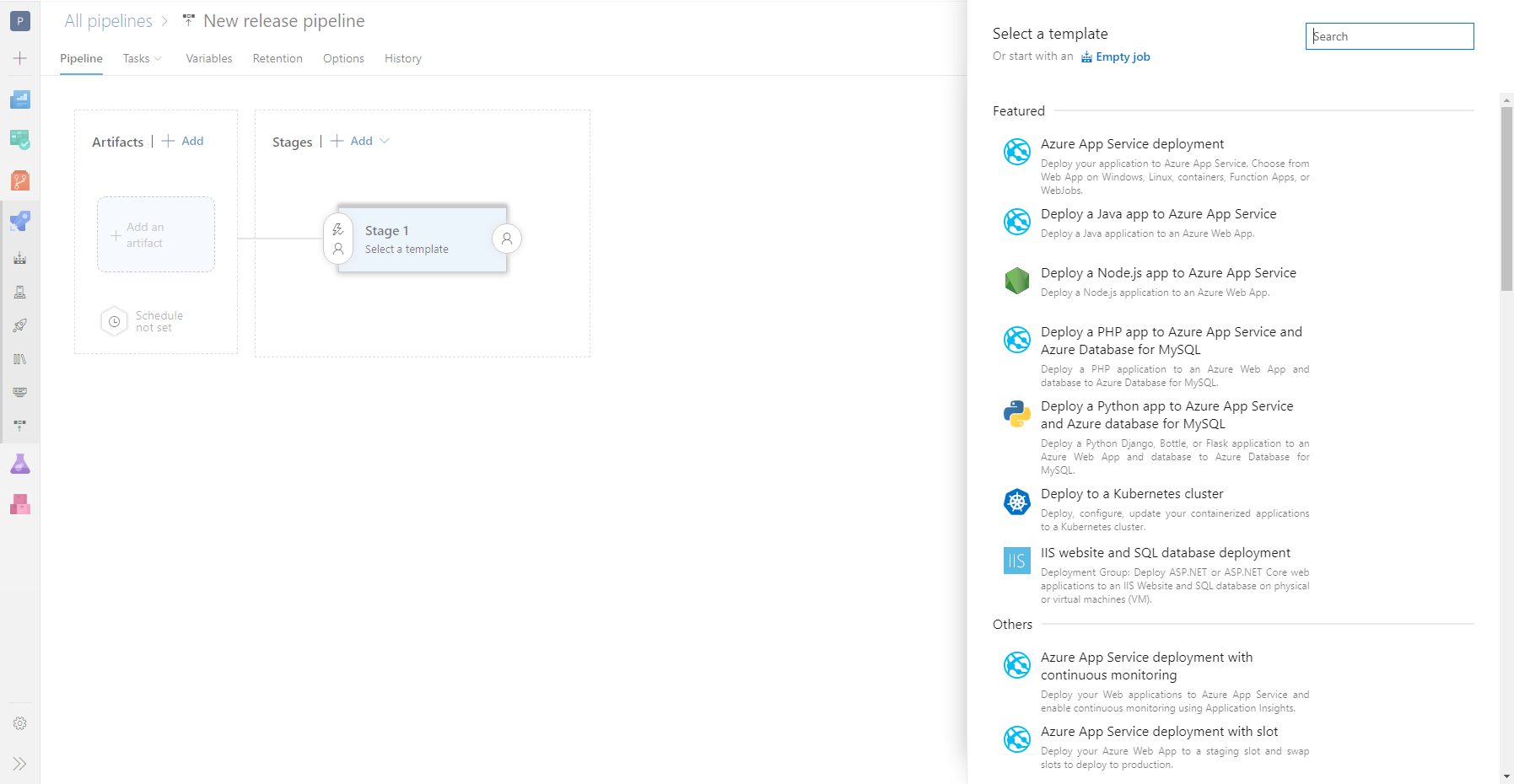Switch to the Pipeline tab
The image size is (1514, 784).
[81, 58]
